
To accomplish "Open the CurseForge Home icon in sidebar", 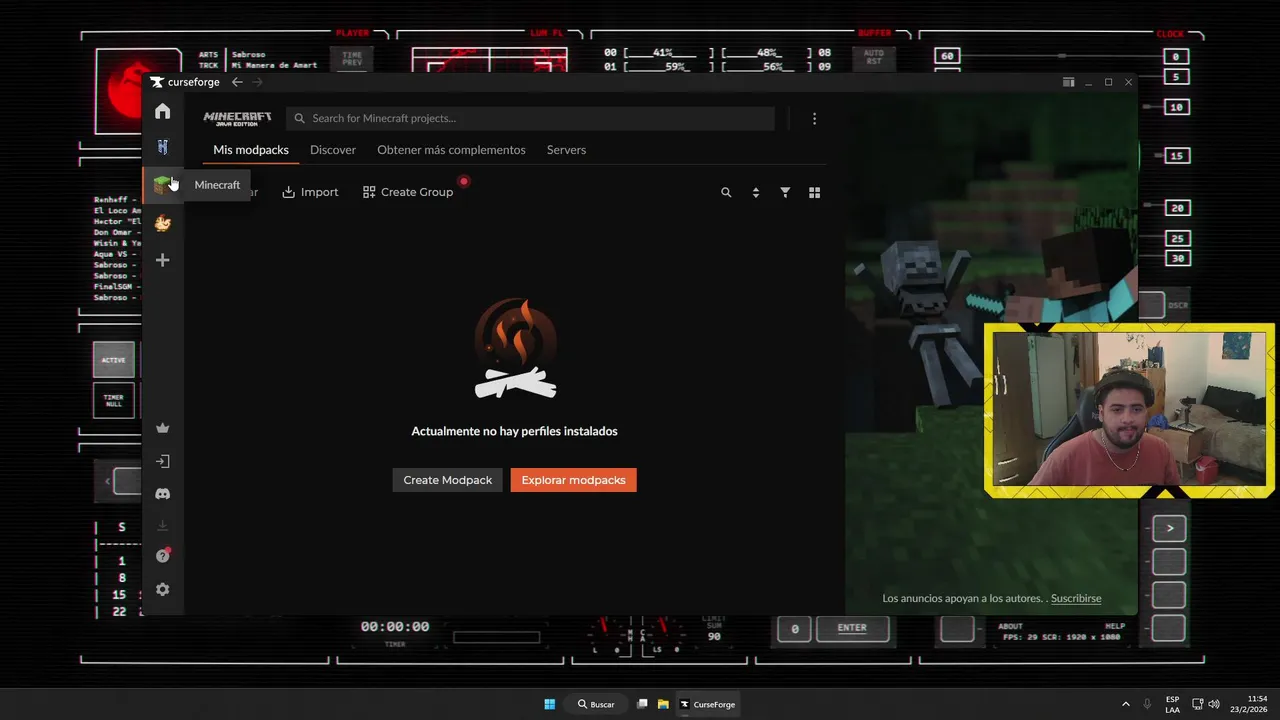I will [162, 111].
